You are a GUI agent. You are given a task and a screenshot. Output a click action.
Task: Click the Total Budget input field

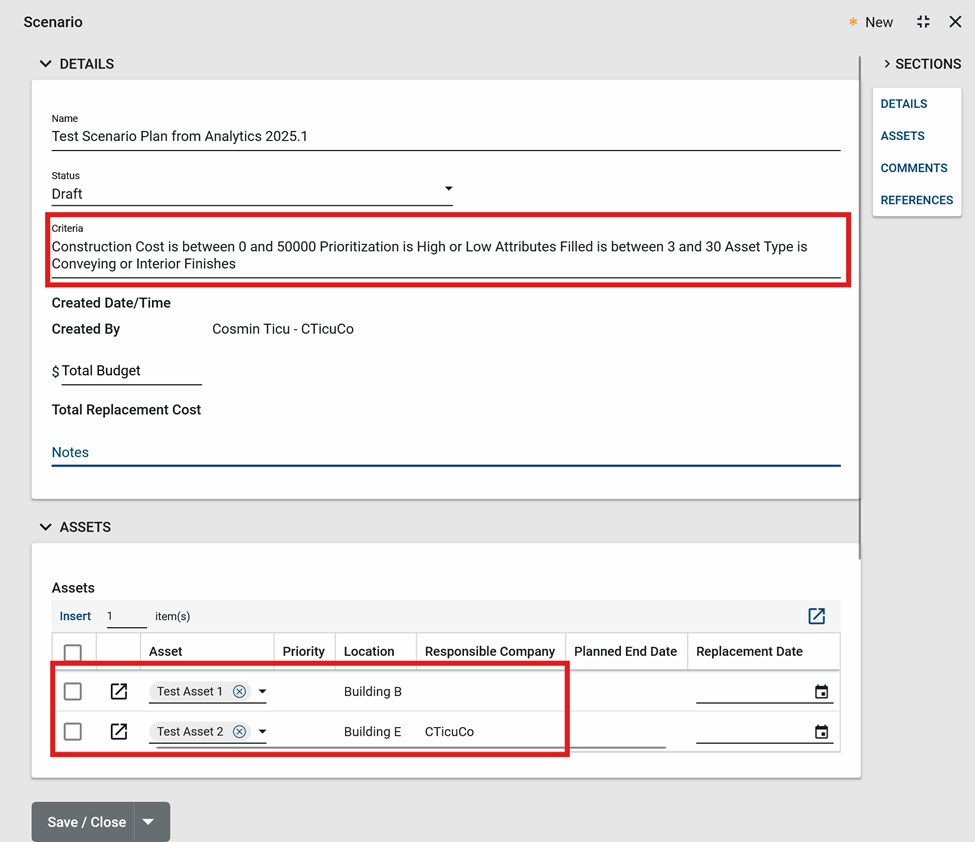coord(131,371)
